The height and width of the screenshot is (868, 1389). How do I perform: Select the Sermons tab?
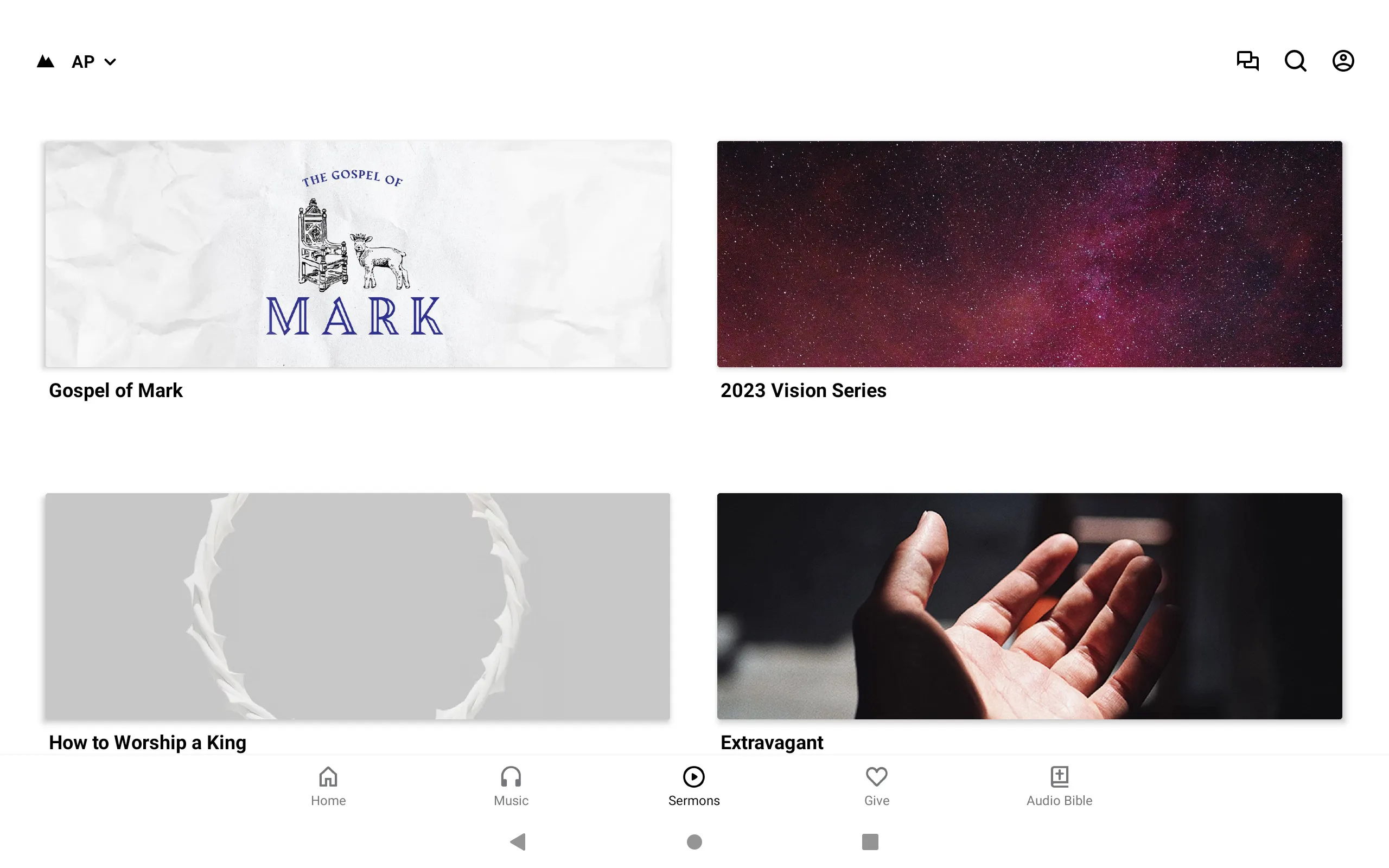tap(693, 785)
